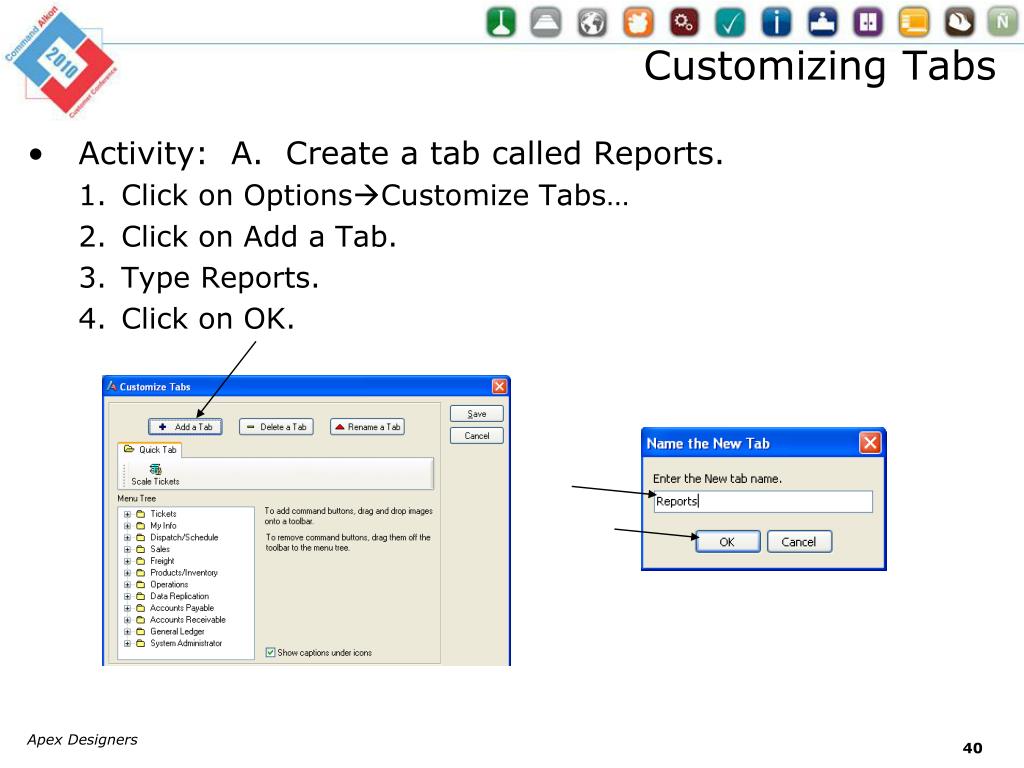
Task: Click the maroon gears icon
Action: [x=684, y=22]
